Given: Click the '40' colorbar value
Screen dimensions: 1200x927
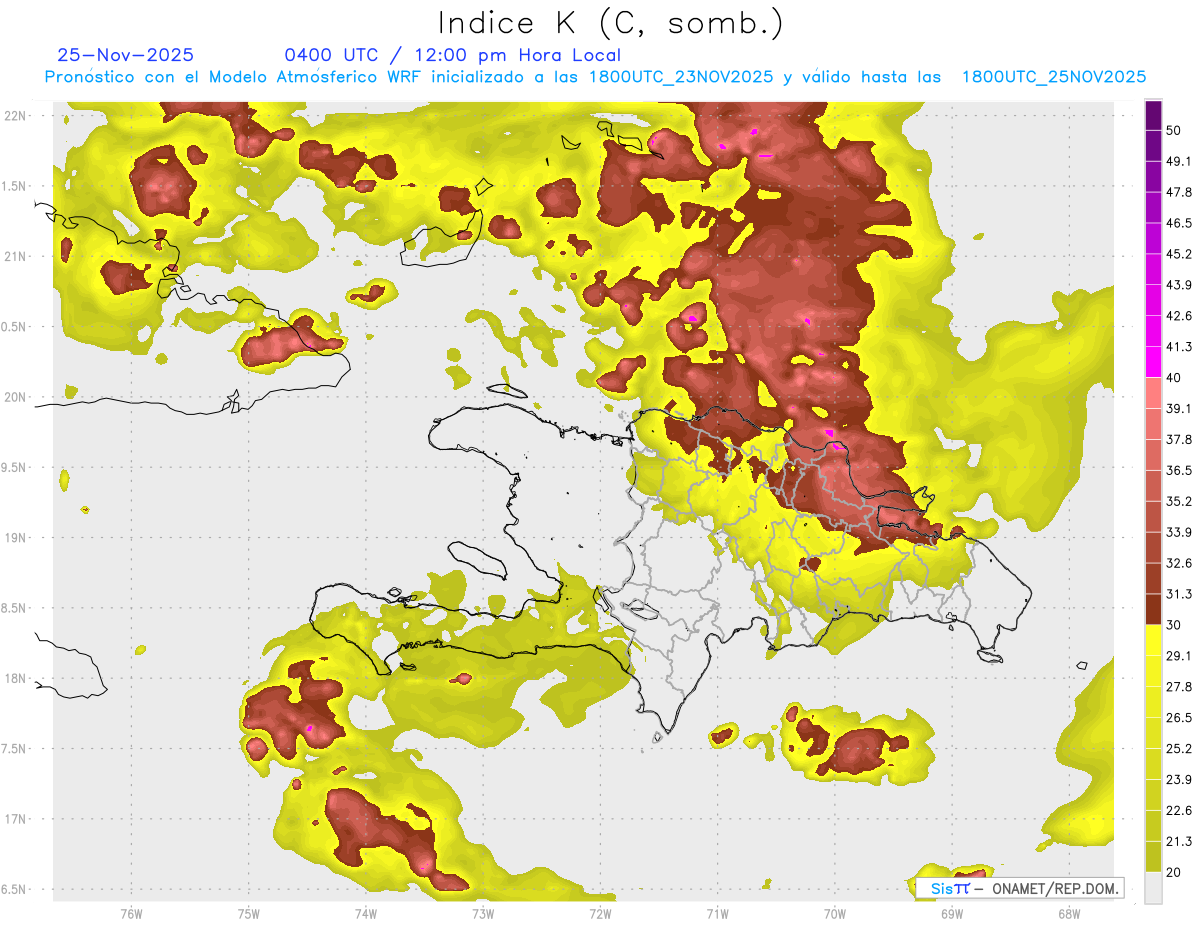Looking at the screenshot, I should tap(1175, 378).
